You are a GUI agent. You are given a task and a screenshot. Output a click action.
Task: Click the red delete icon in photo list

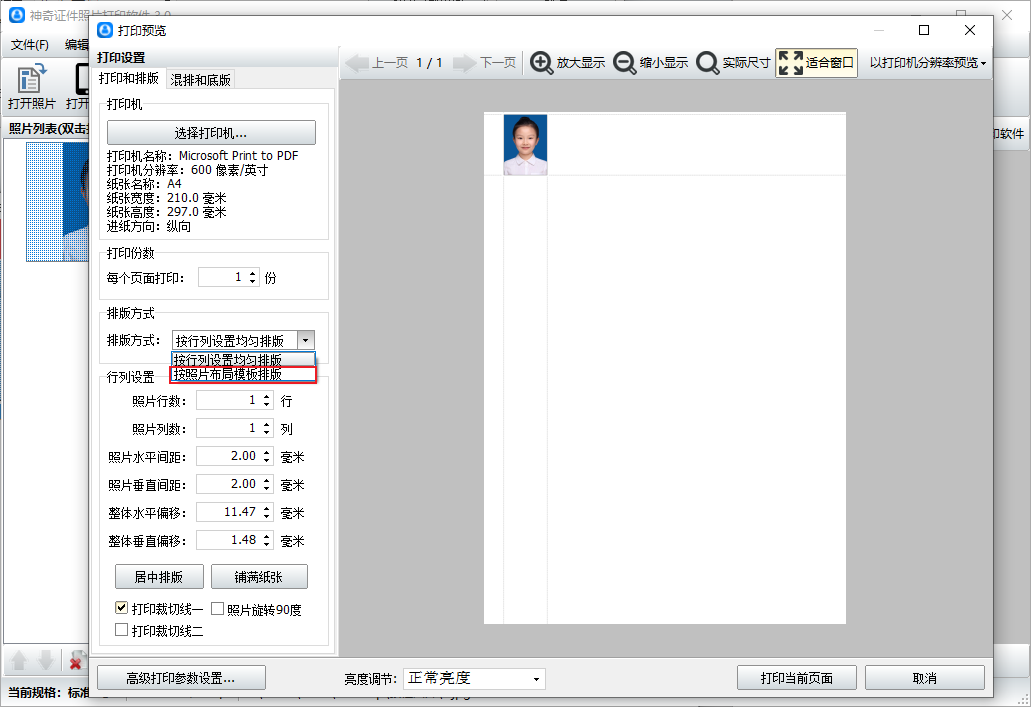pos(75,661)
